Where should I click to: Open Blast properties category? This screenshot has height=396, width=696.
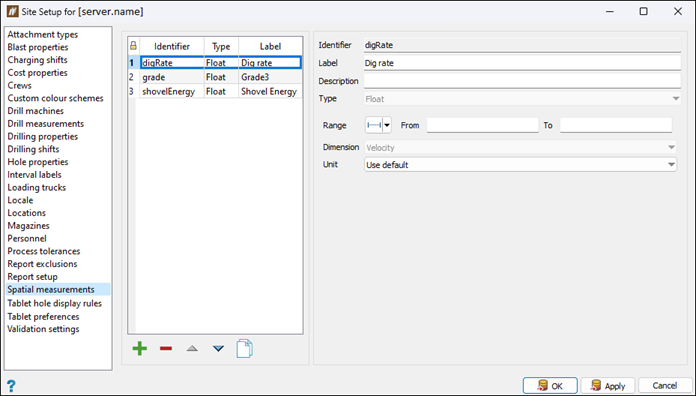pos(38,47)
